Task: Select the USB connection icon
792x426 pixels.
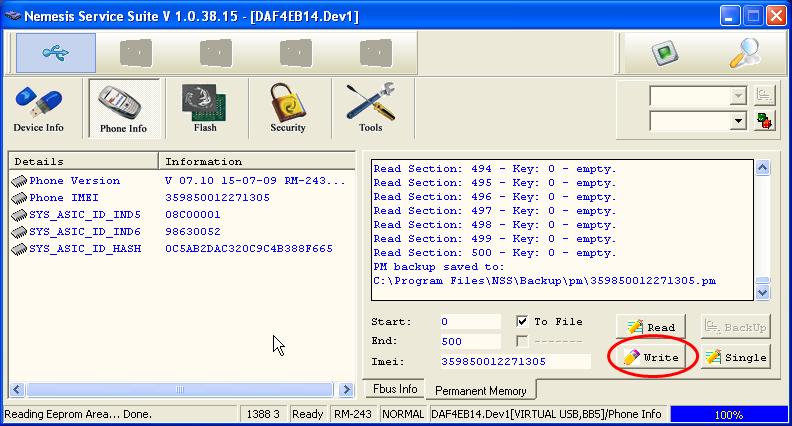Action: point(56,53)
